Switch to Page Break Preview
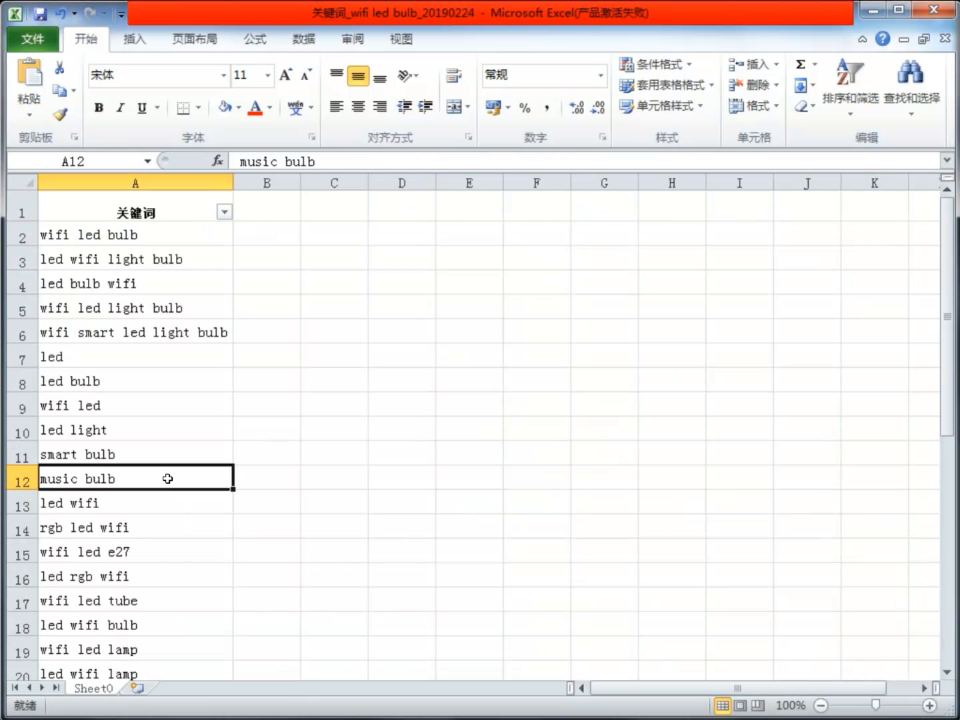 (758, 705)
